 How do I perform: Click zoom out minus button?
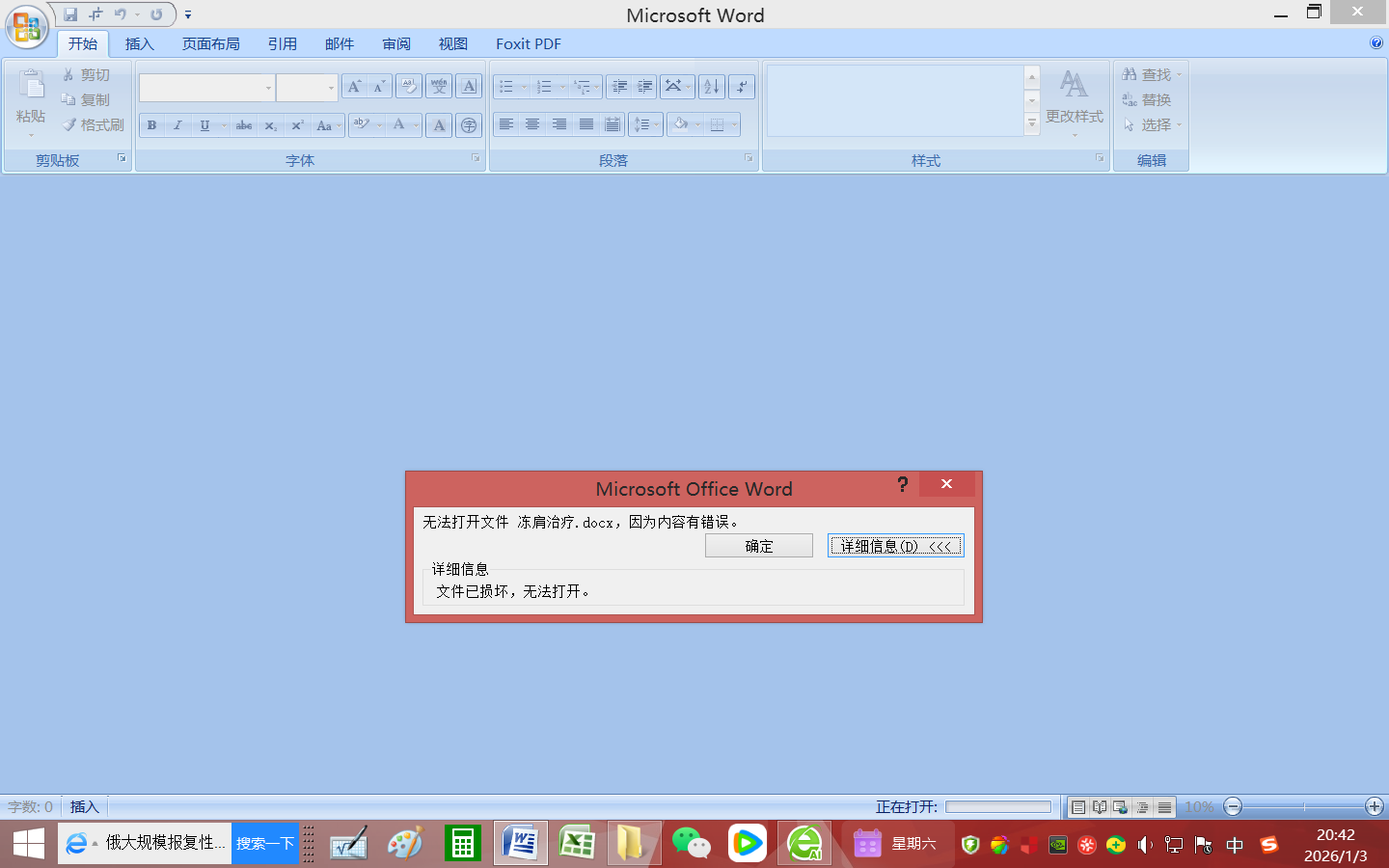1233,806
